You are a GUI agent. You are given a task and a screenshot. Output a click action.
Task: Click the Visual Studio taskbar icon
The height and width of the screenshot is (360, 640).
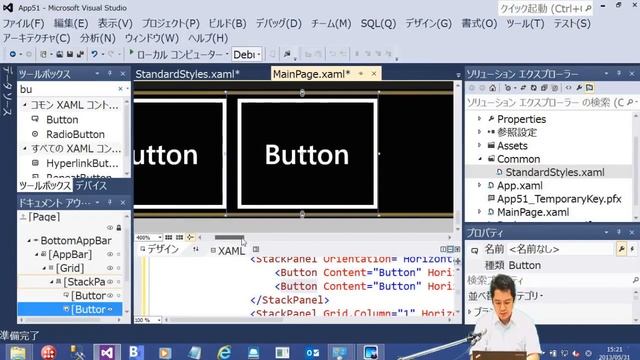(x=107, y=352)
